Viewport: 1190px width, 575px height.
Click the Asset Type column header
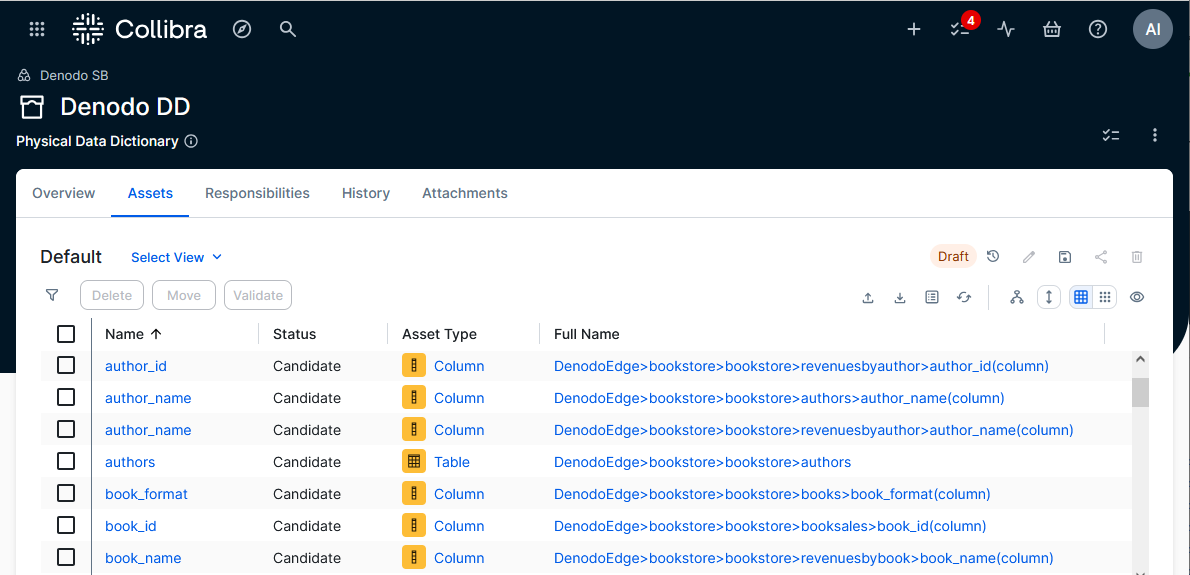(x=439, y=334)
